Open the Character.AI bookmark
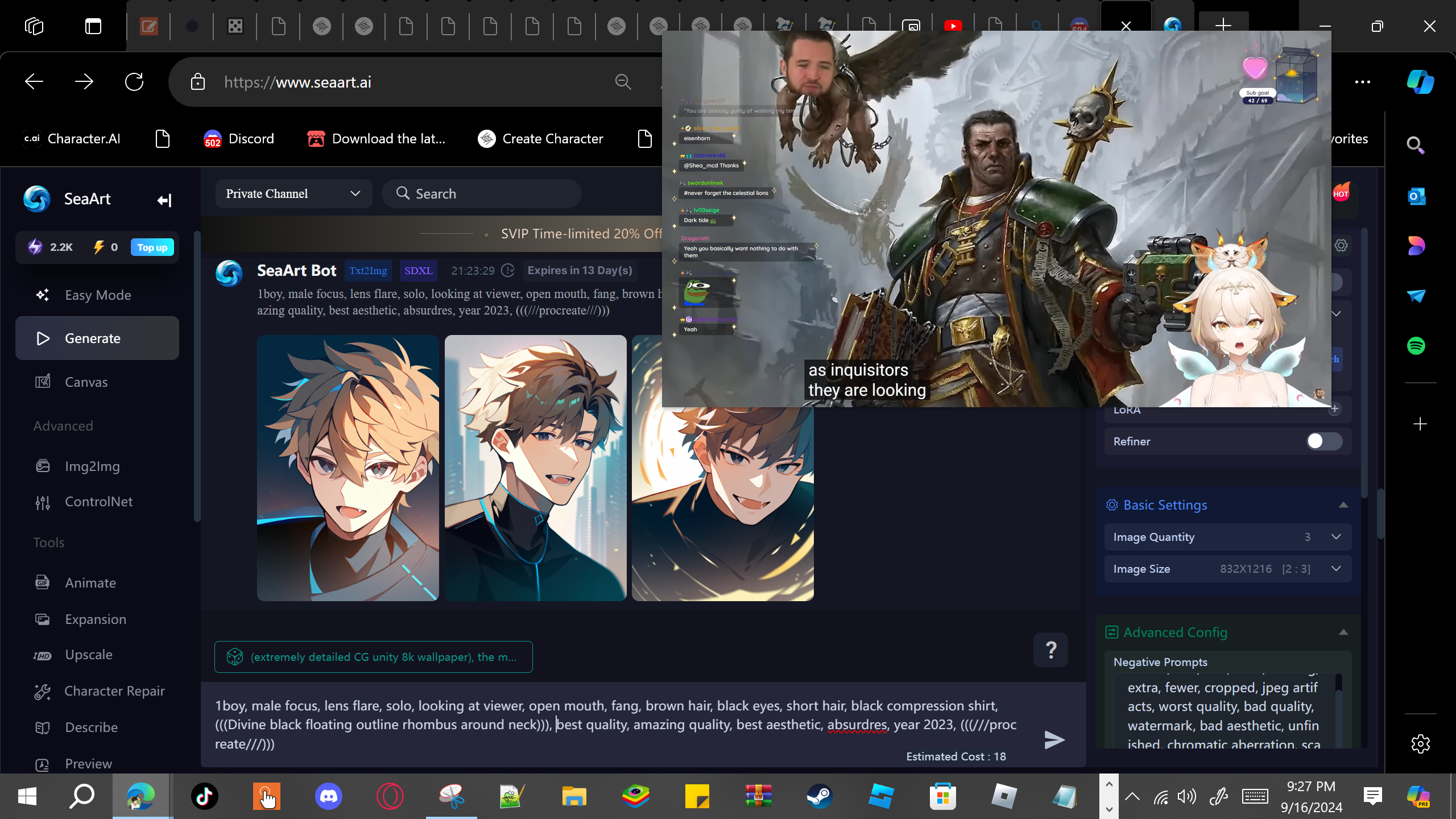This screenshot has width=1456, height=819. 72,139
